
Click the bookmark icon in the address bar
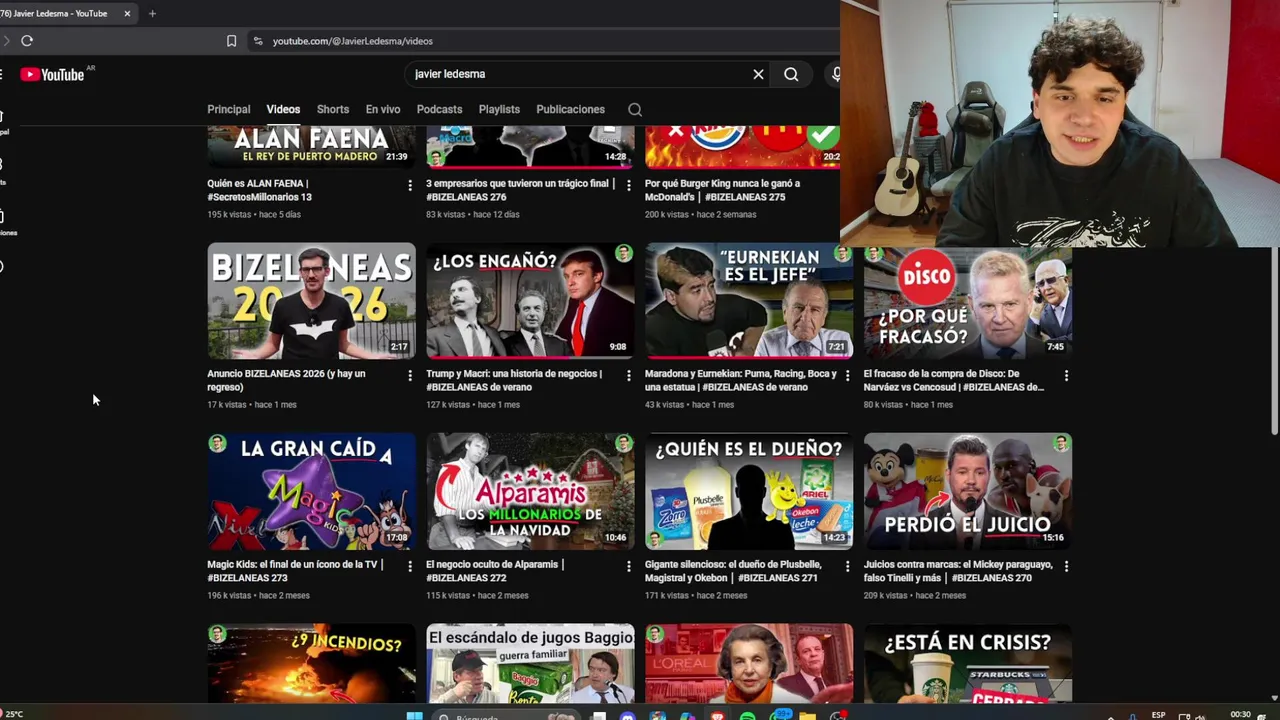click(x=231, y=41)
